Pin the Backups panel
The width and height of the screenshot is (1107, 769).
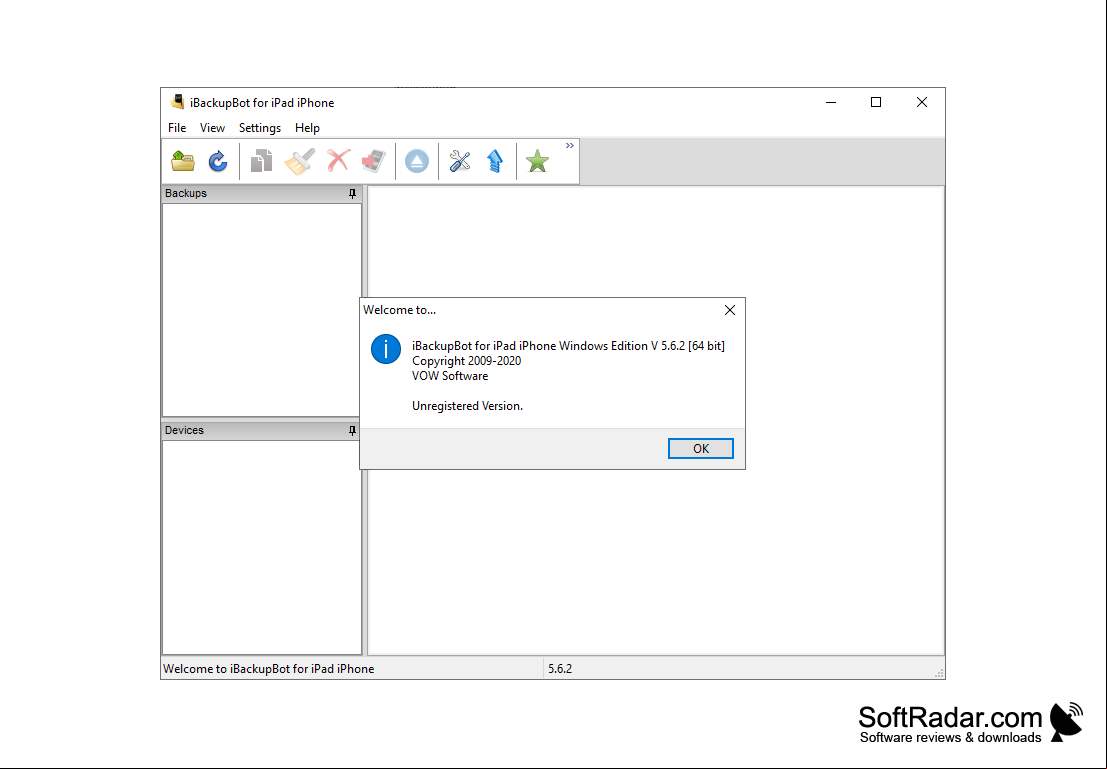pos(352,193)
